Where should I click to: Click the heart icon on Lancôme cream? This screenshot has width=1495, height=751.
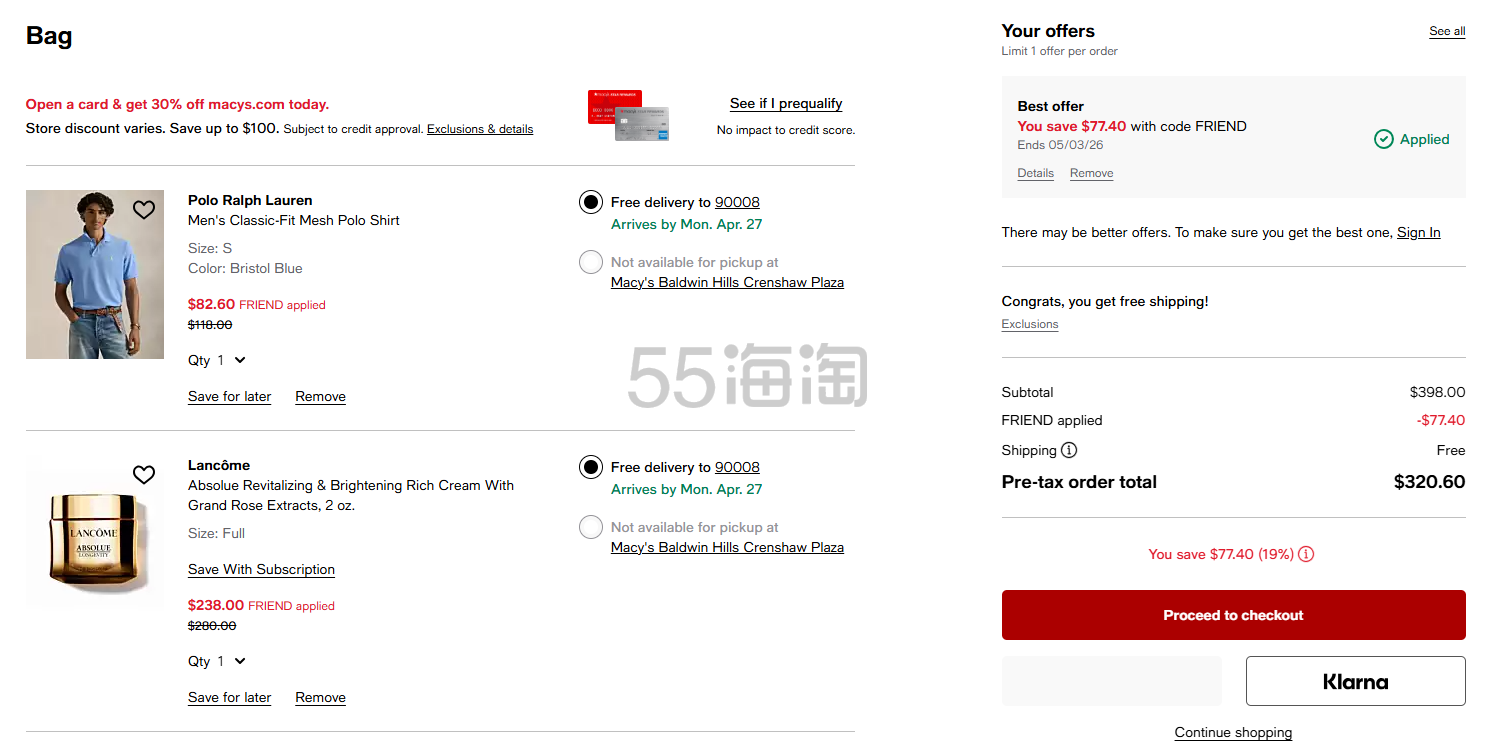(144, 475)
